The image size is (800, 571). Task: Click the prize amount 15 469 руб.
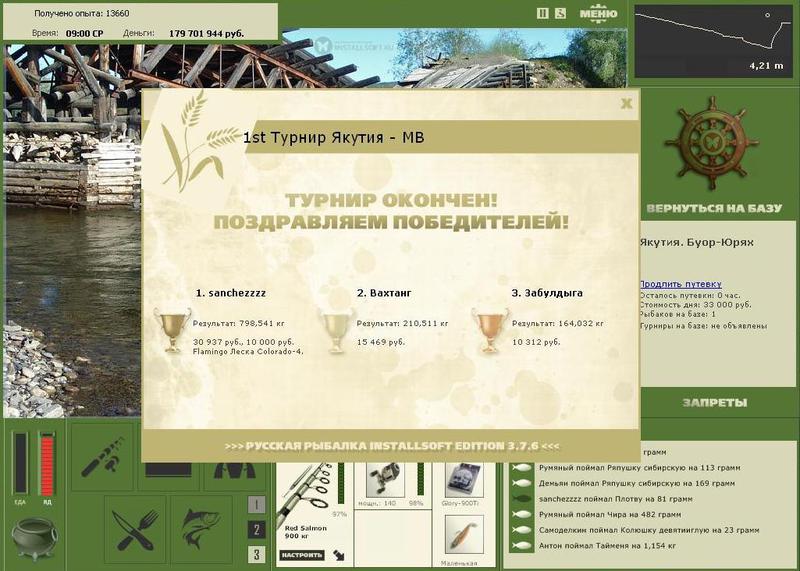381,342
